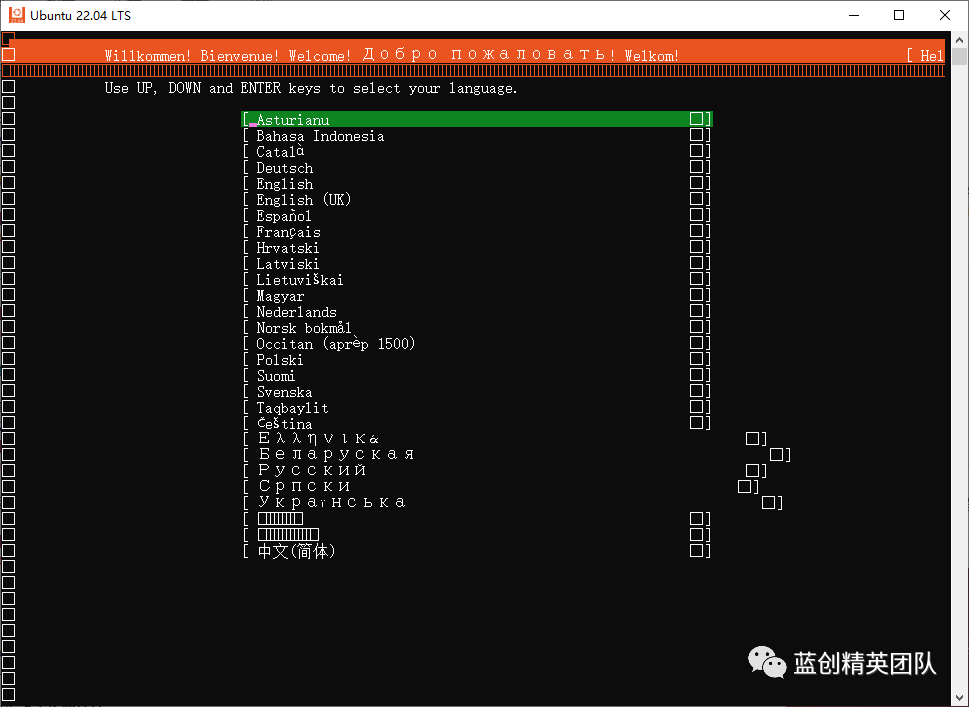The image size is (969, 707).
Task: Click scrollbar up arrow of terminal window
Action: point(959,40)
